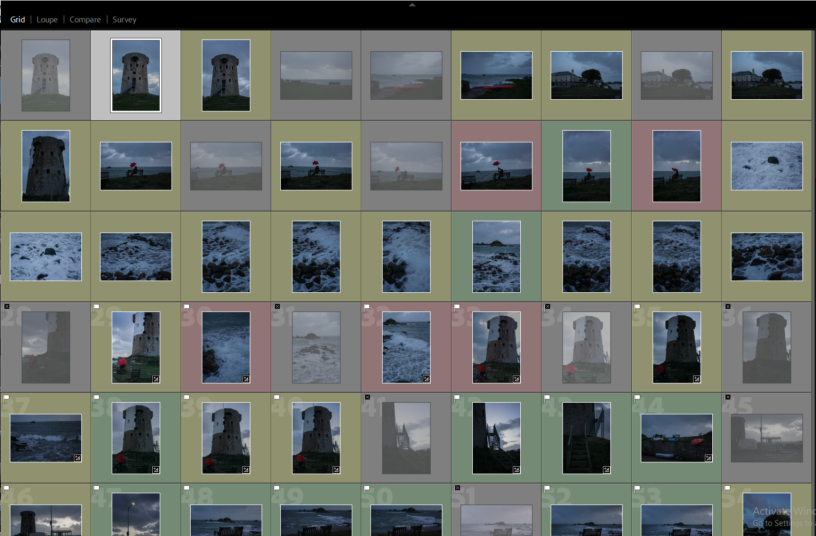Click the rejected flag icon on photo 51
Image resolution: width=816 pixels, height=536 pixels.
457,488
